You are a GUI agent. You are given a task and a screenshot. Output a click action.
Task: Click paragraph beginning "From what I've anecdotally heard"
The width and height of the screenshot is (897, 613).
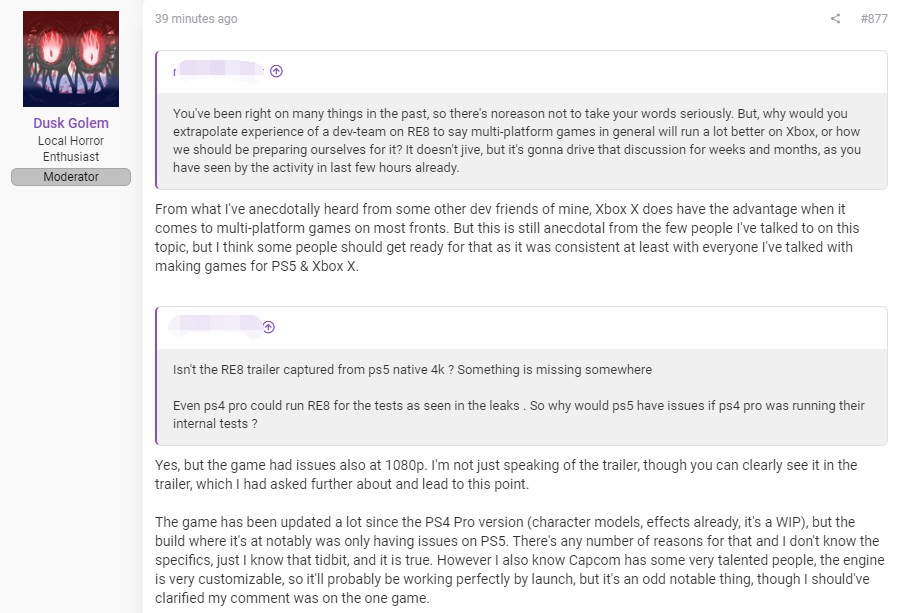pos(507,237)
